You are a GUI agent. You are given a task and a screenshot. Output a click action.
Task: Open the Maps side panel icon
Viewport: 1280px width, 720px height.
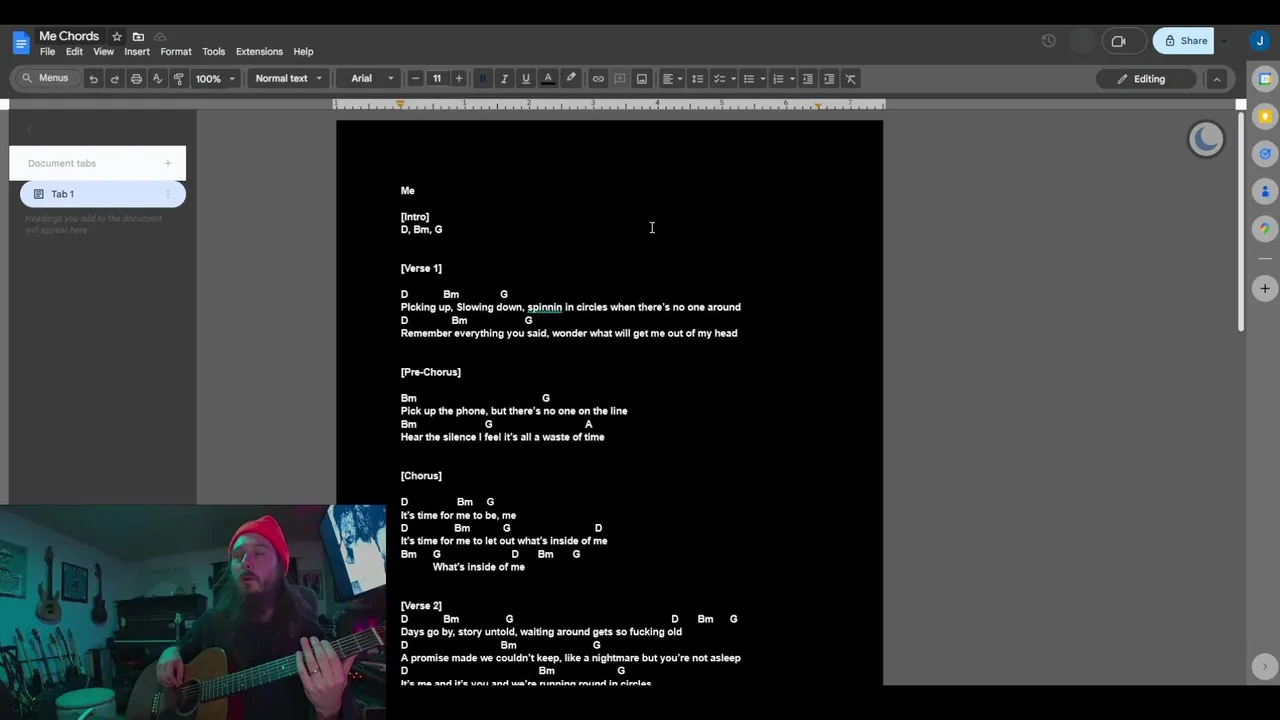pyautogui.click(x=1264, y=228)
